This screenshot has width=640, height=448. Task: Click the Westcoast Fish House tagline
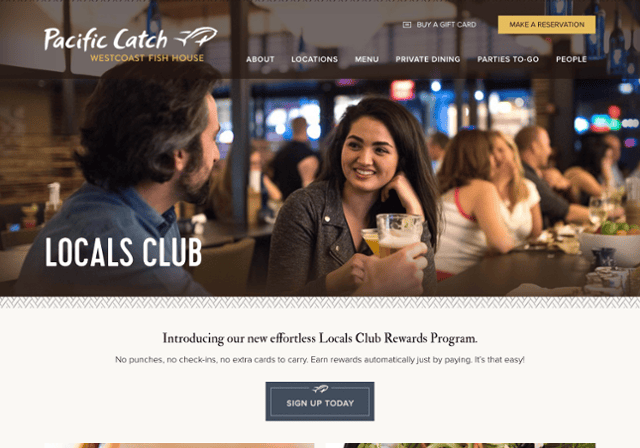tap(147, 58)
